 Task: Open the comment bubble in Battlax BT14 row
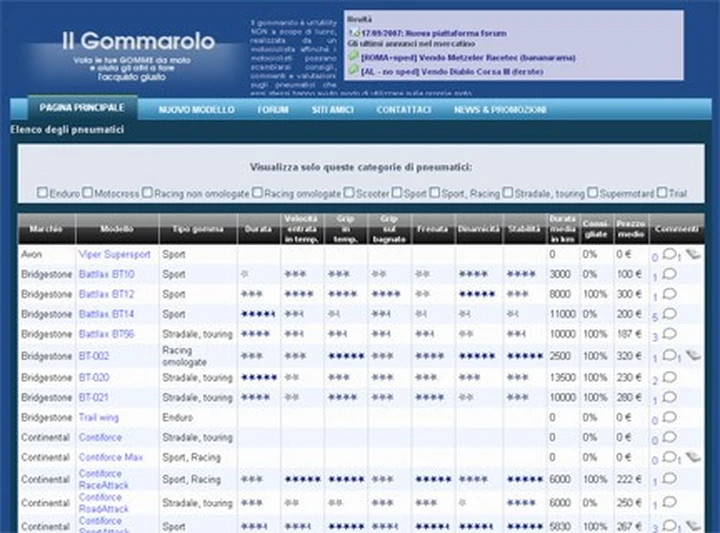tap(669, 314)
